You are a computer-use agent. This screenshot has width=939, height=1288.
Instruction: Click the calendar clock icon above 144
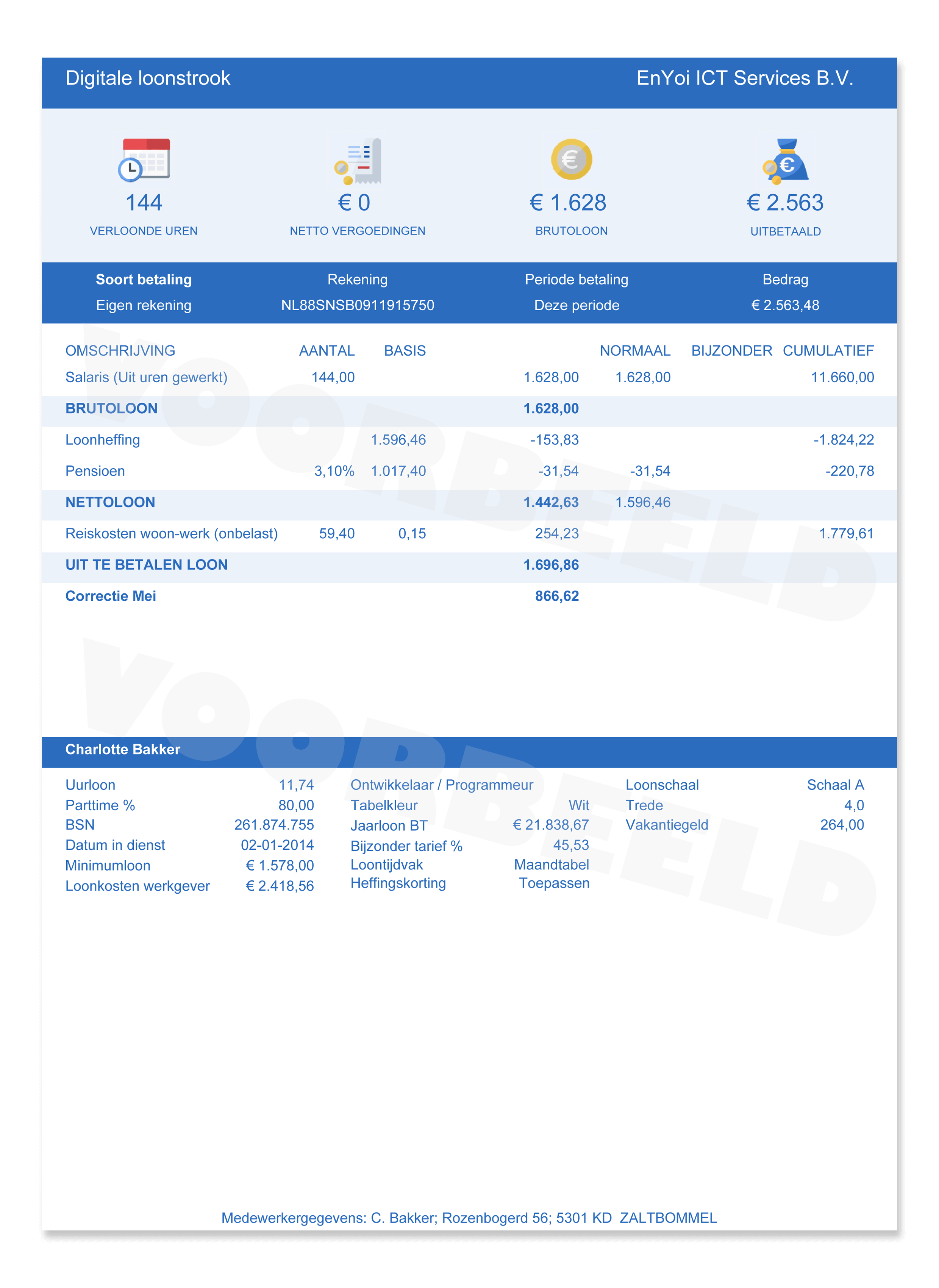[144, 160]
